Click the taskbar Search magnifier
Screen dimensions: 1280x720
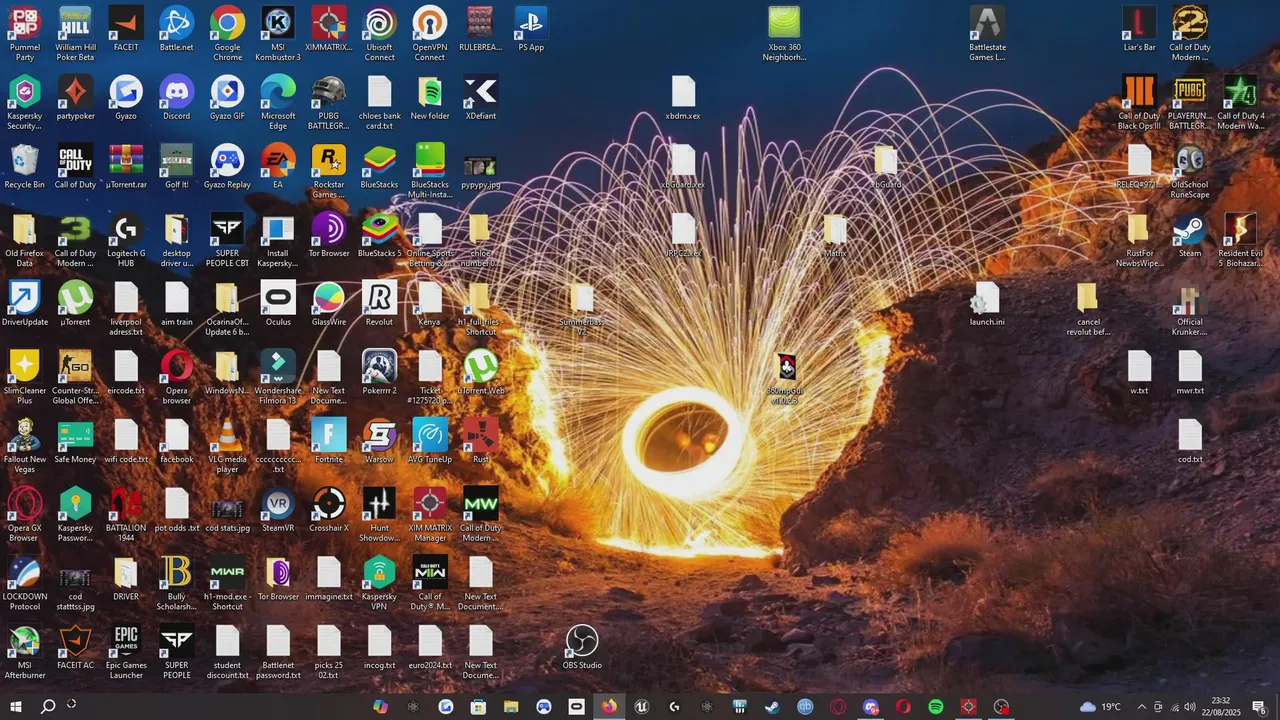point(47,706)
